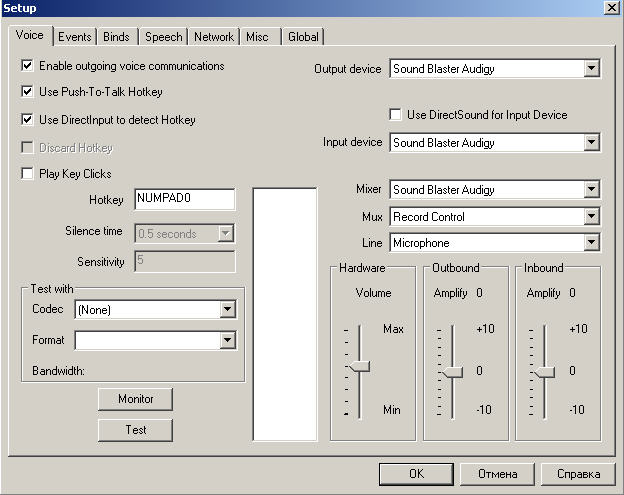Switch to the Events tab

(74, 37)
